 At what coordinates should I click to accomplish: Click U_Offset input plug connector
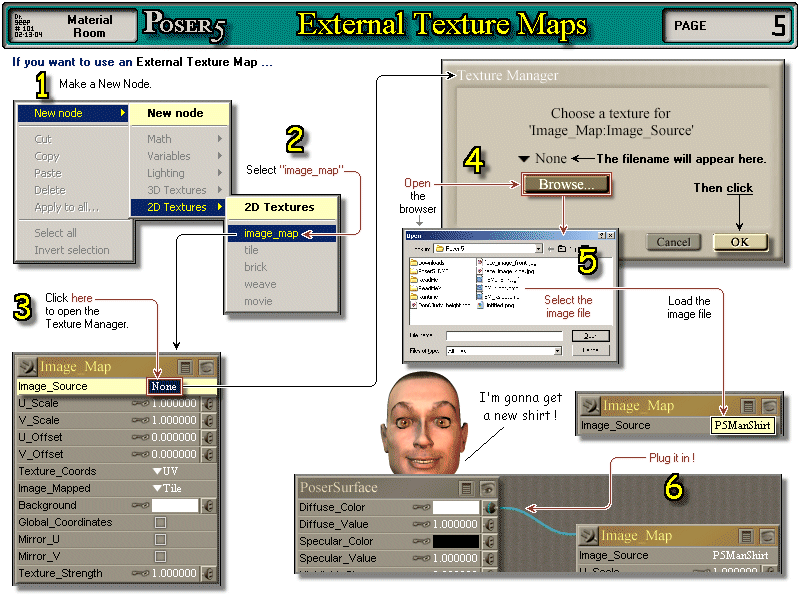(x=208, y=437)
